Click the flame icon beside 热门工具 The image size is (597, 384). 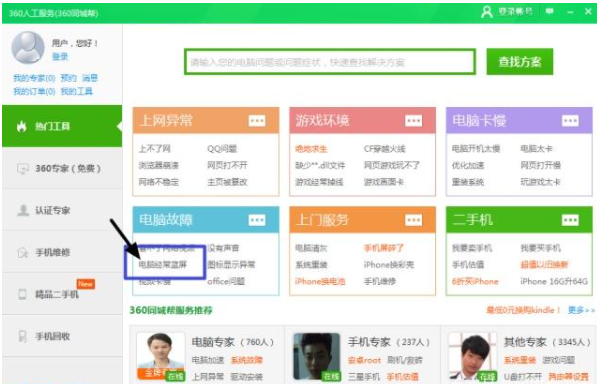pyautogui.click(x=22, y=126)
